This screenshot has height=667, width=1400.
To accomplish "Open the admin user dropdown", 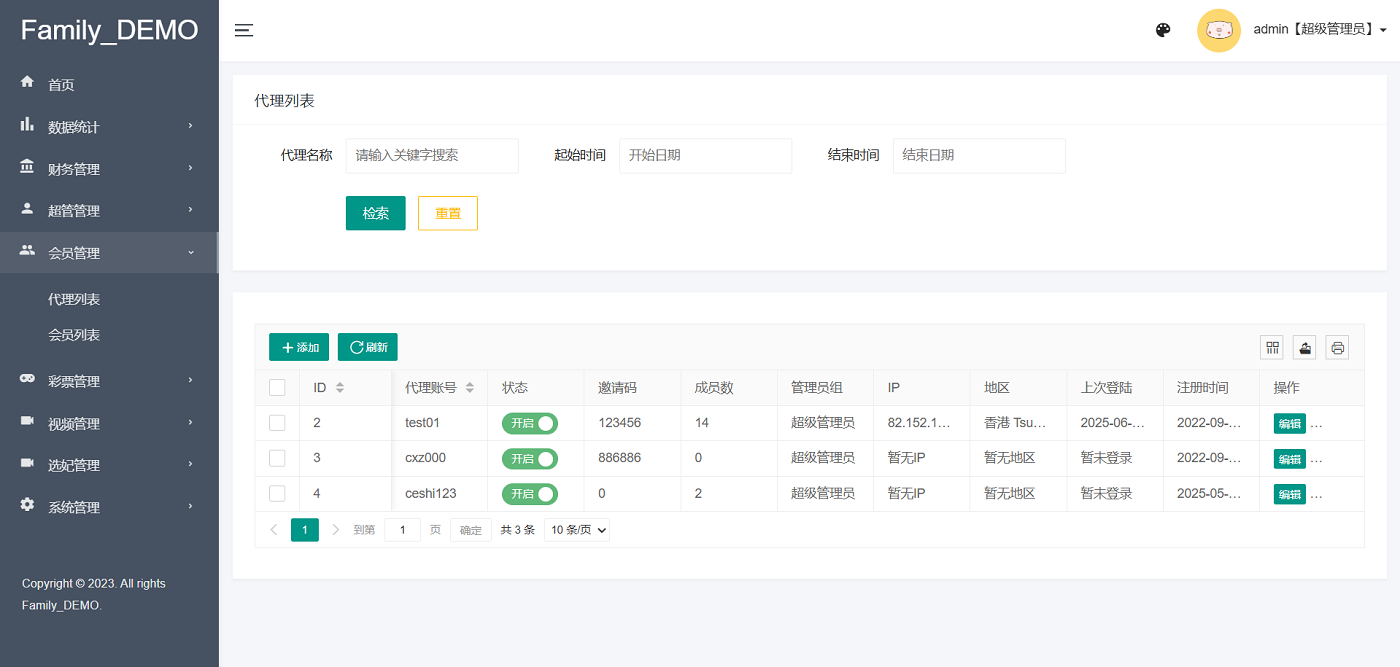I will 1319,30.
